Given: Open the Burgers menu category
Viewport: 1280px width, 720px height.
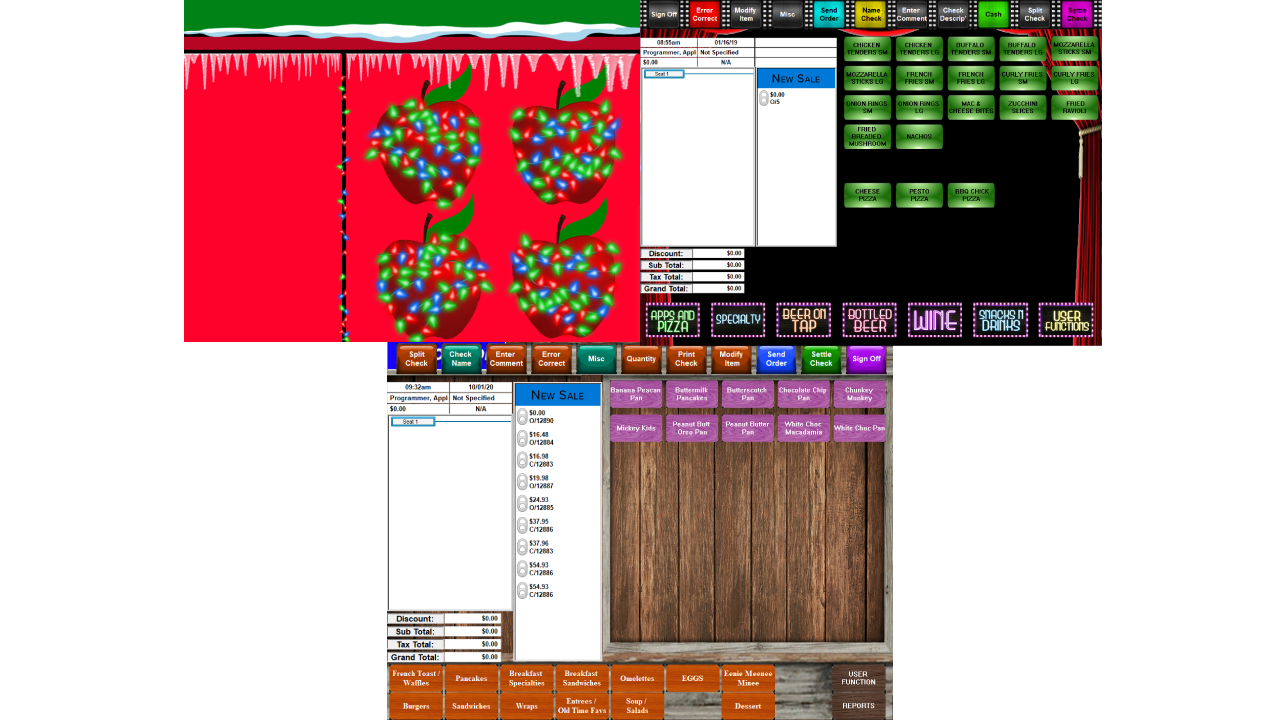Looking at the screenshot, I should tap(416, 706).
